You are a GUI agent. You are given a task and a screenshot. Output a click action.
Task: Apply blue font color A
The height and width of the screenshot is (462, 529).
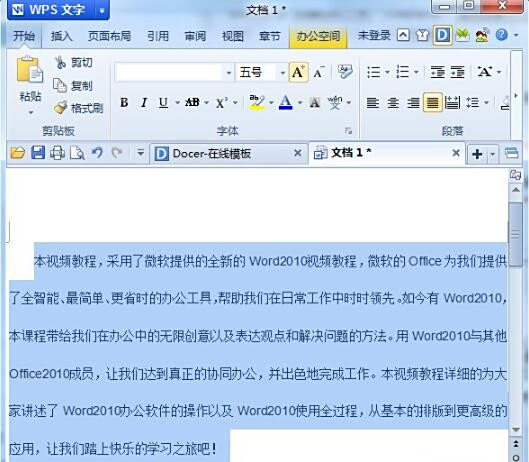click(x=286, y=103)
